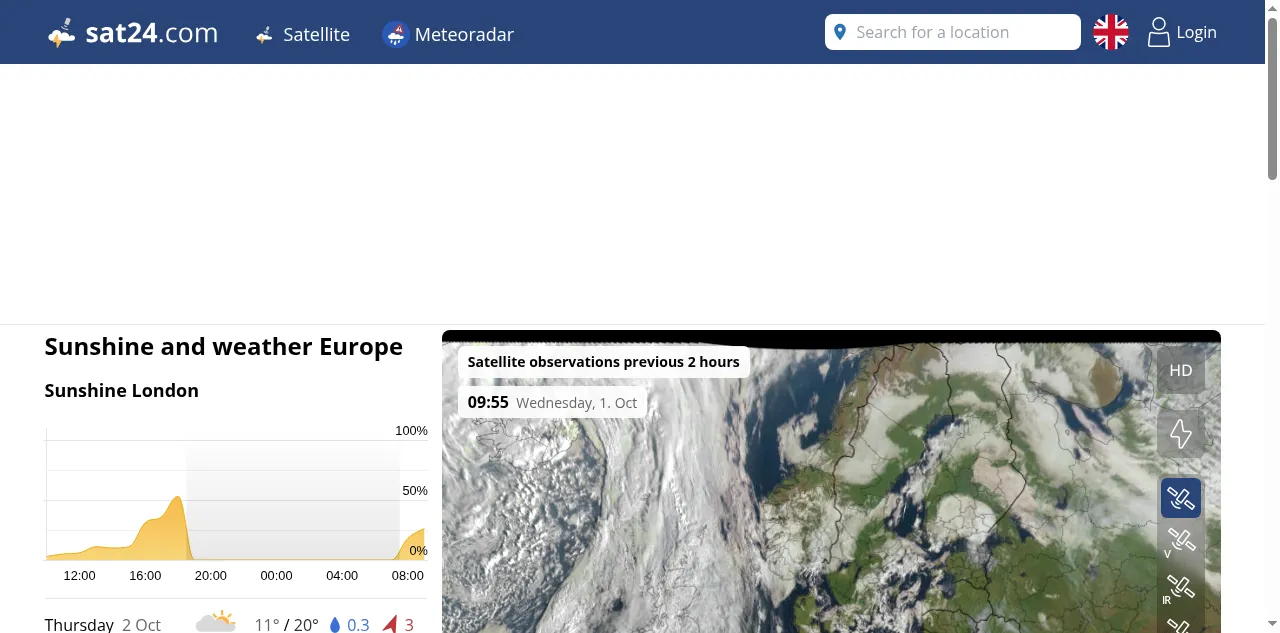Click the sunshine percentage chart

click(236, 503)
